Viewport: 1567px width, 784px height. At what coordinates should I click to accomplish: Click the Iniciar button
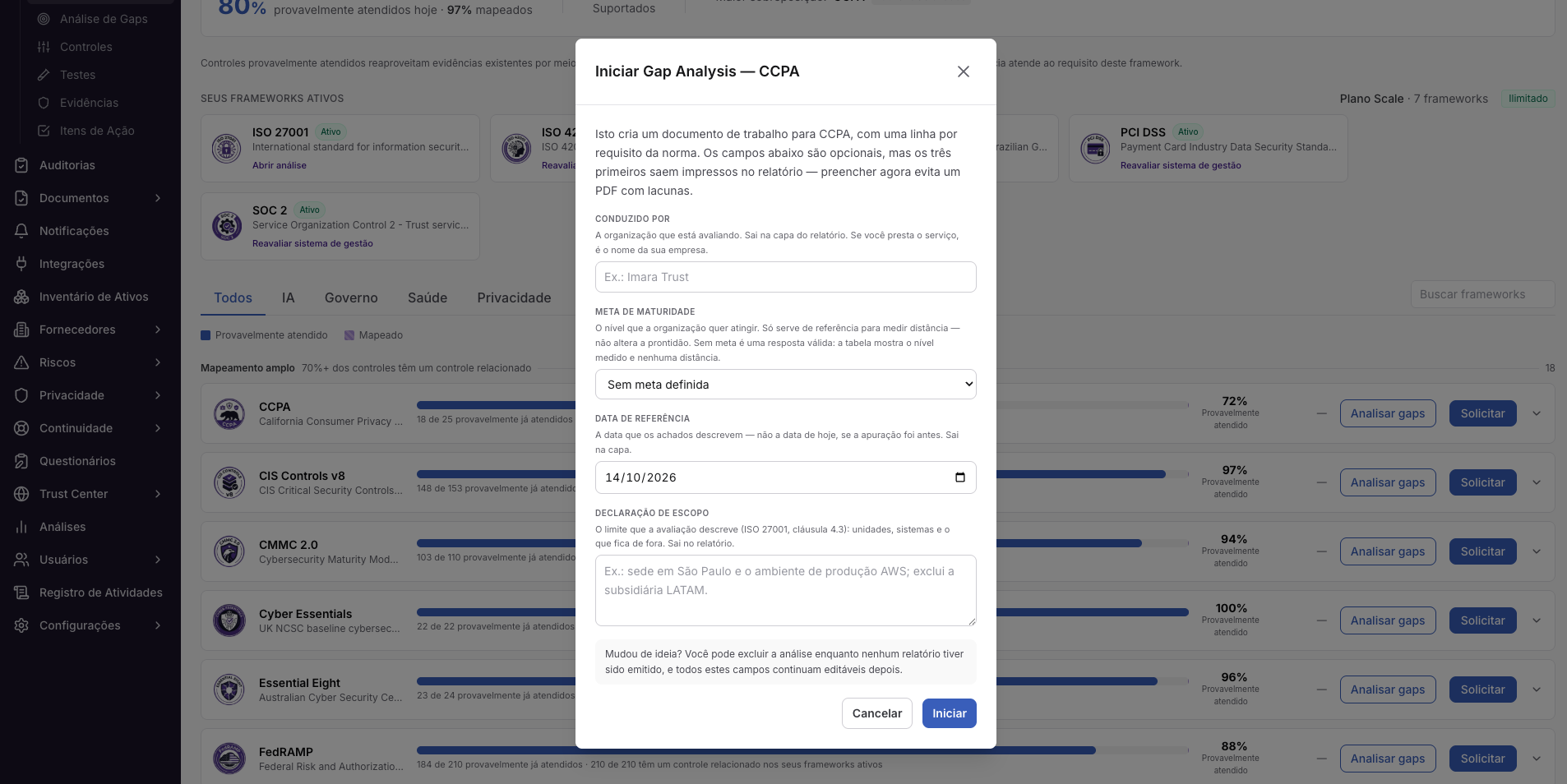(x=950, y=713)
